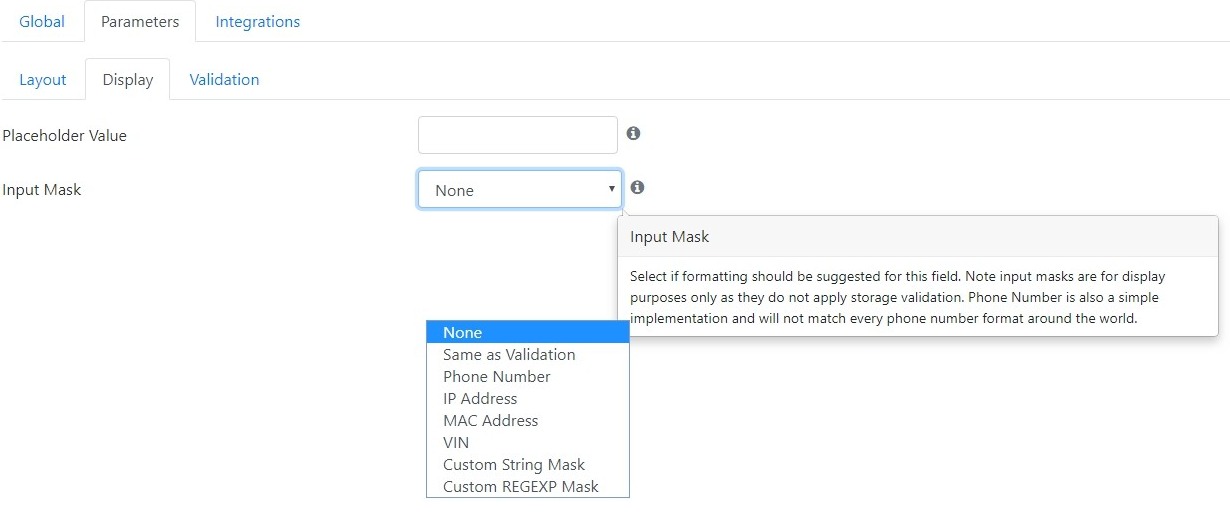Open the Layout sub-tab
Image resolution: width=1230 pixels, height=512 pixels.
point(43,79)
